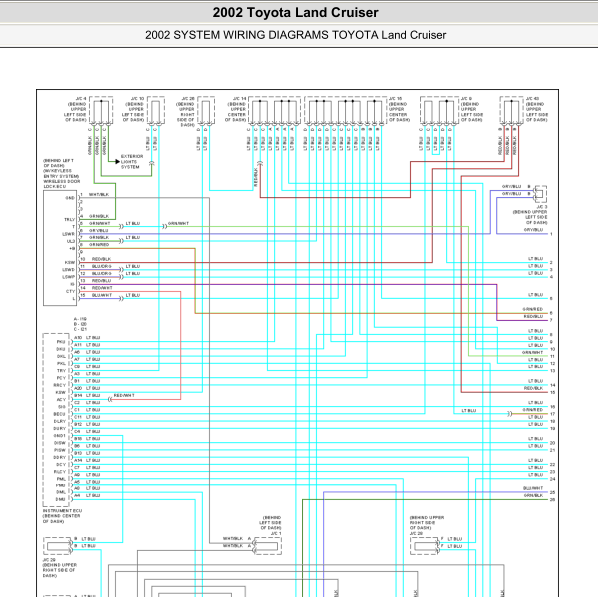Click the "RED/BLU" wire label at pin 13
The image size is (598, 597).
101,281
